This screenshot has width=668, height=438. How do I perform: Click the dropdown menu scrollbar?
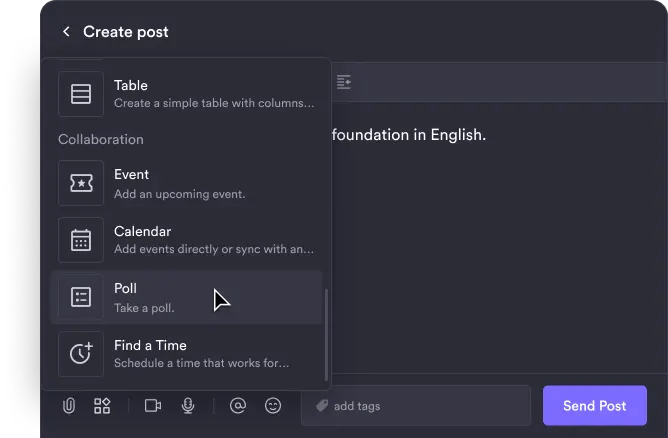[x=326, y=330]
